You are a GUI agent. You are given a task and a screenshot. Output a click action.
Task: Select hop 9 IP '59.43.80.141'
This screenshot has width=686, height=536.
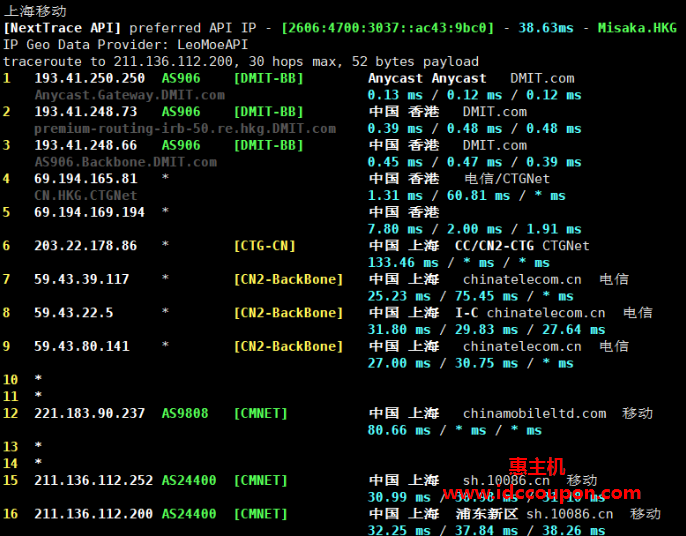tap(82, 346)
